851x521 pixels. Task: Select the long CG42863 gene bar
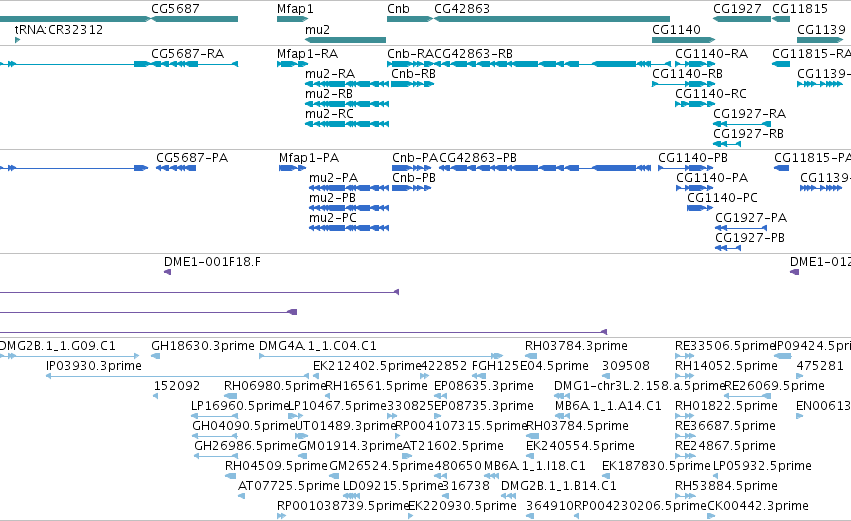point(552,19)
